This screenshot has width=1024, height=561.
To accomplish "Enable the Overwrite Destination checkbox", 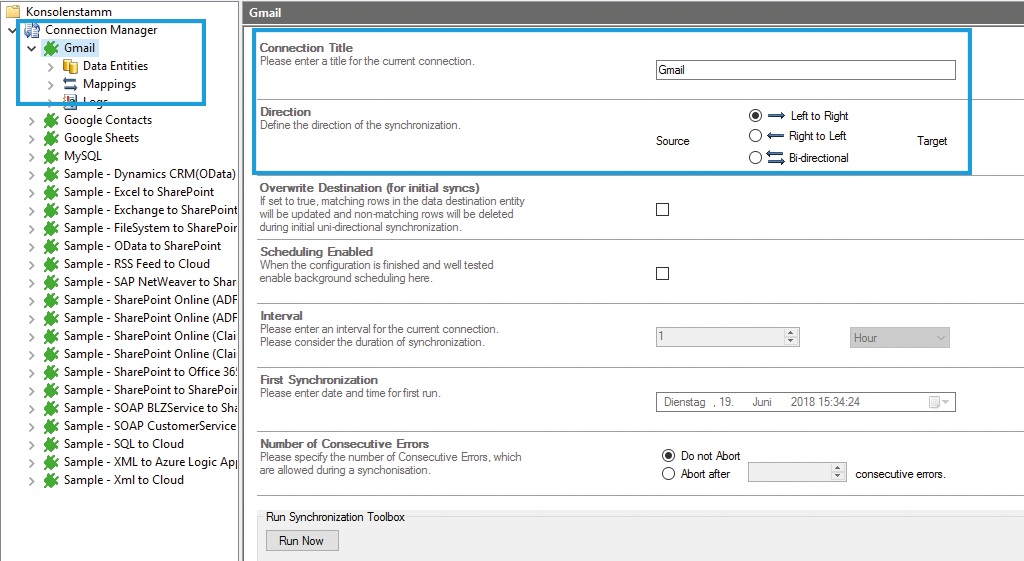I will point(662,210).
